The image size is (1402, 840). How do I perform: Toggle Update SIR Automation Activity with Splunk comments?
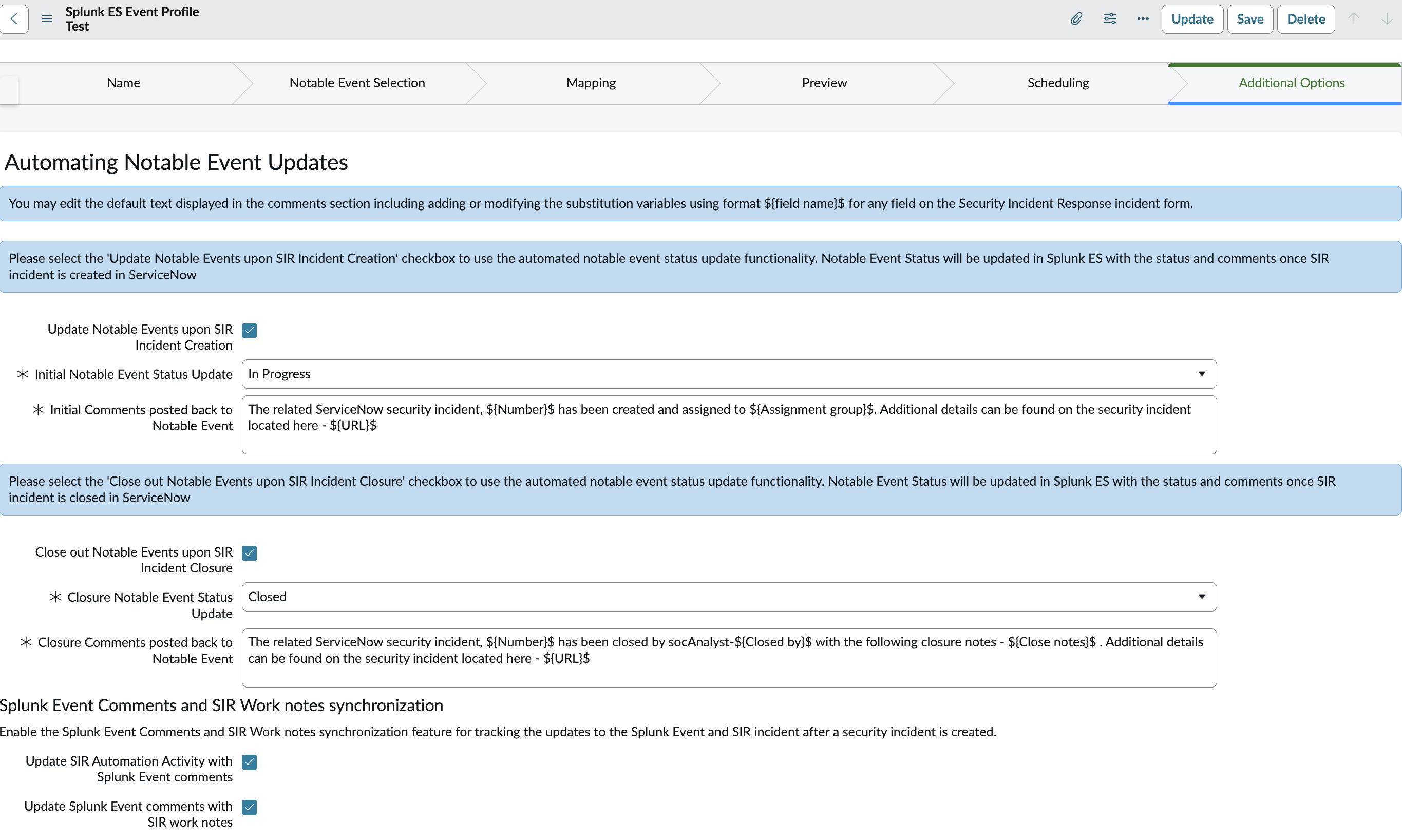[x=249, y=762]
